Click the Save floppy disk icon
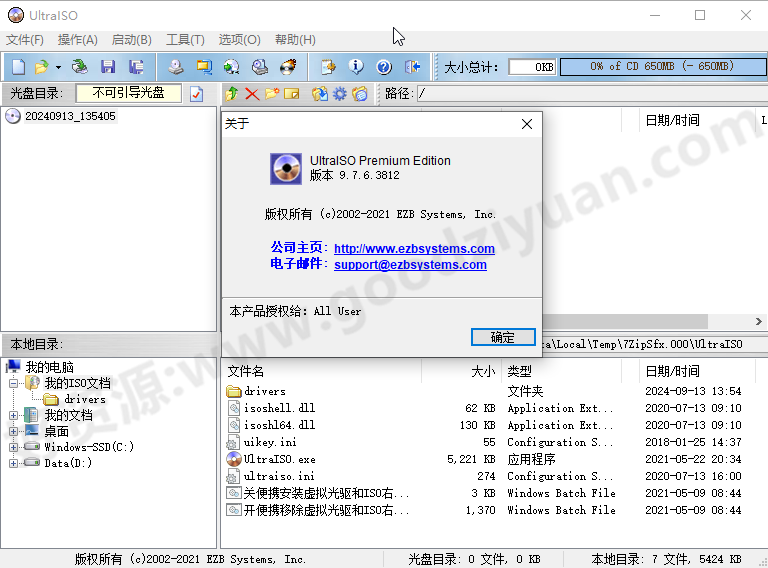 point(108,67)
